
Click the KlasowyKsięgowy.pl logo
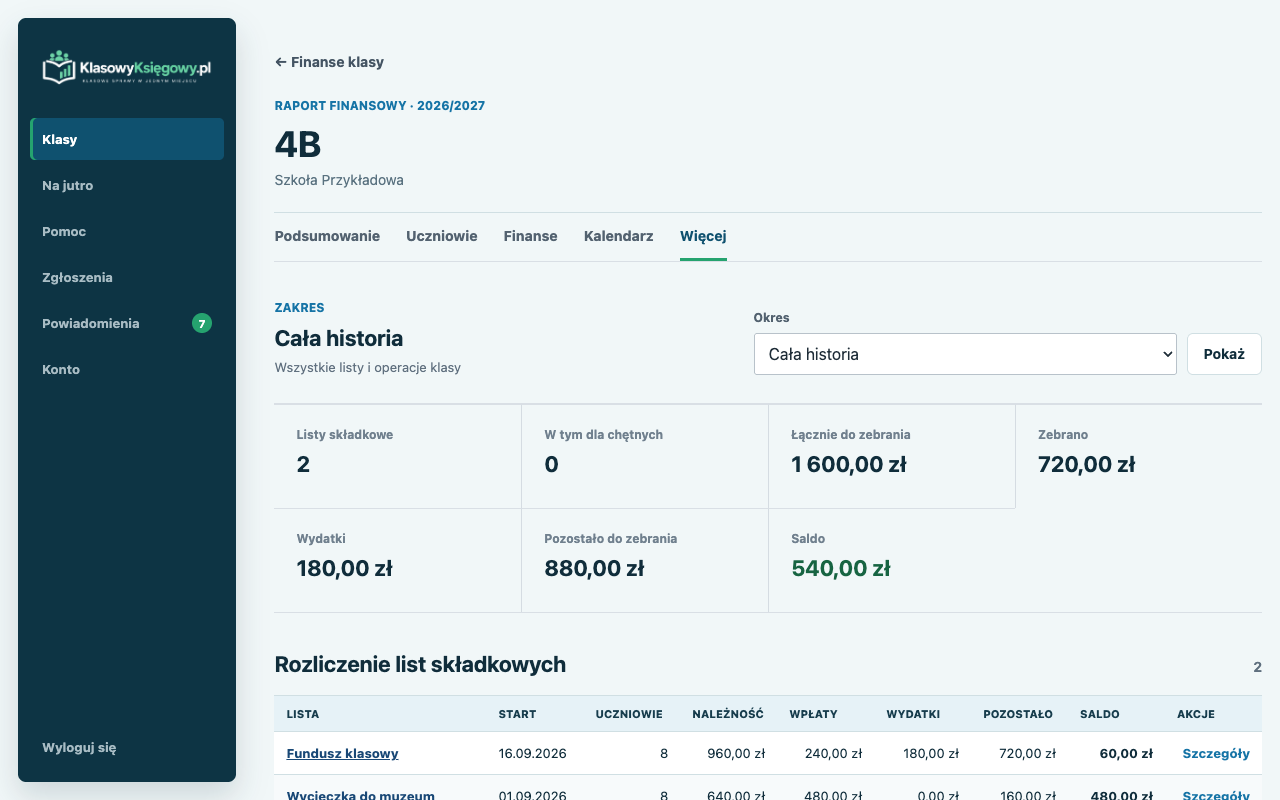(x=127, y=67)
